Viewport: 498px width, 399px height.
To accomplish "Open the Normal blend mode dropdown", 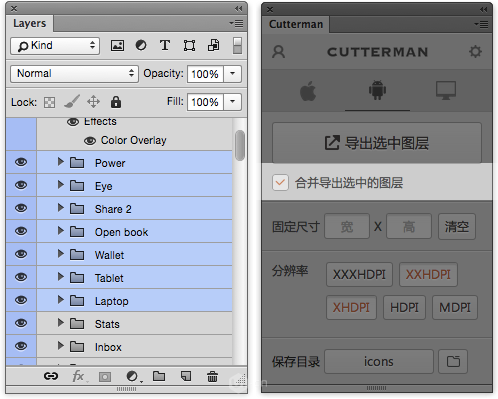I will (74, 74).
